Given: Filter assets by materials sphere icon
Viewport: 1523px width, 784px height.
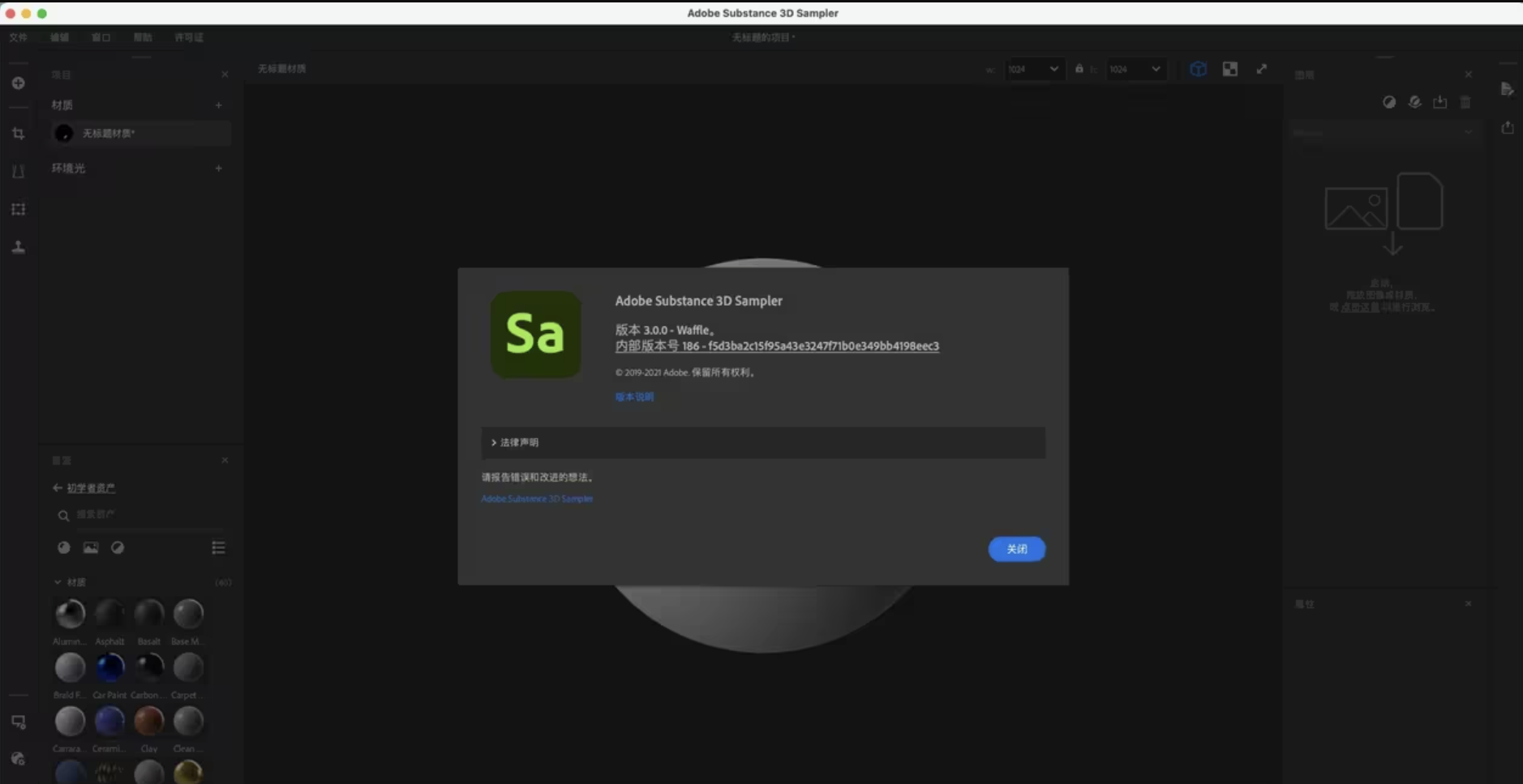Looking at the screenshot, I should click(x=63, y=548).
